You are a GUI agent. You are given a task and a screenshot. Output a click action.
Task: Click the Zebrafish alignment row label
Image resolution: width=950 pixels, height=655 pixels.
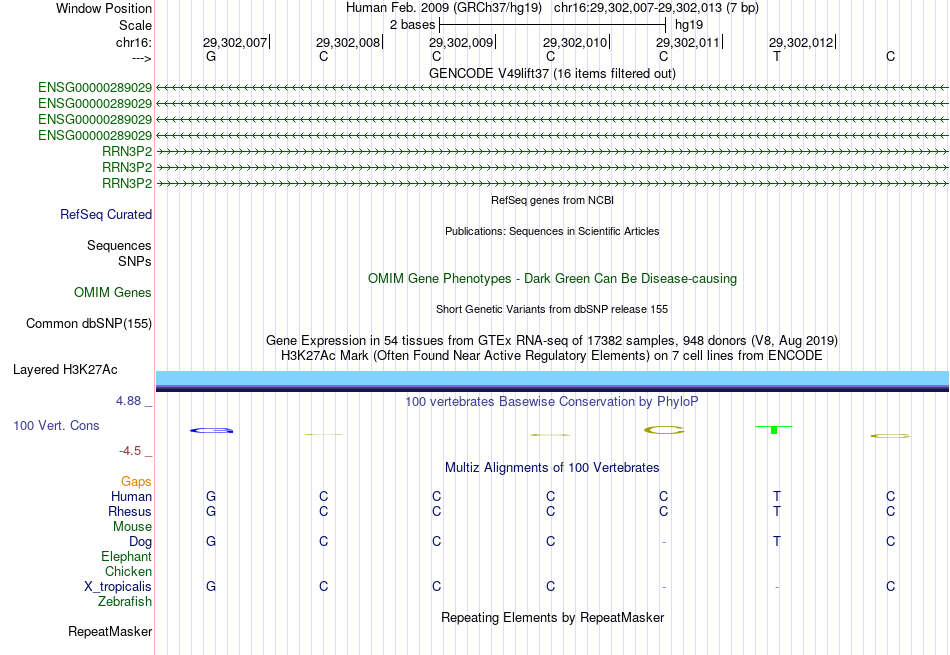coord(125,602)
